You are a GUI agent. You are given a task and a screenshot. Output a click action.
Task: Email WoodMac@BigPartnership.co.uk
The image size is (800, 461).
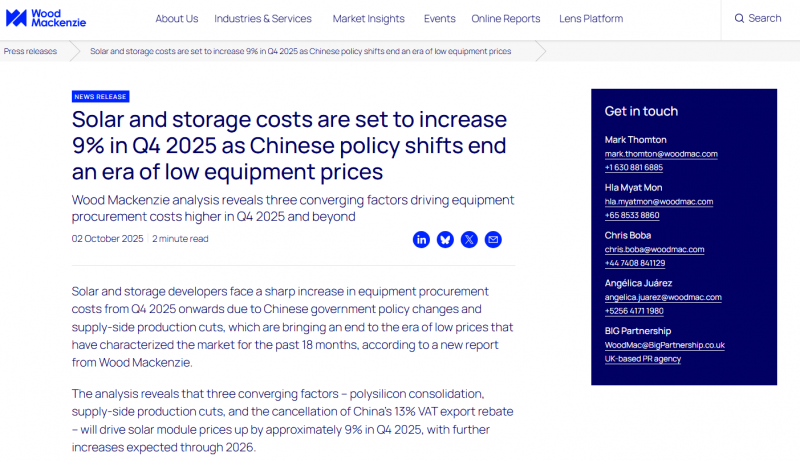(x=664, y=345)
